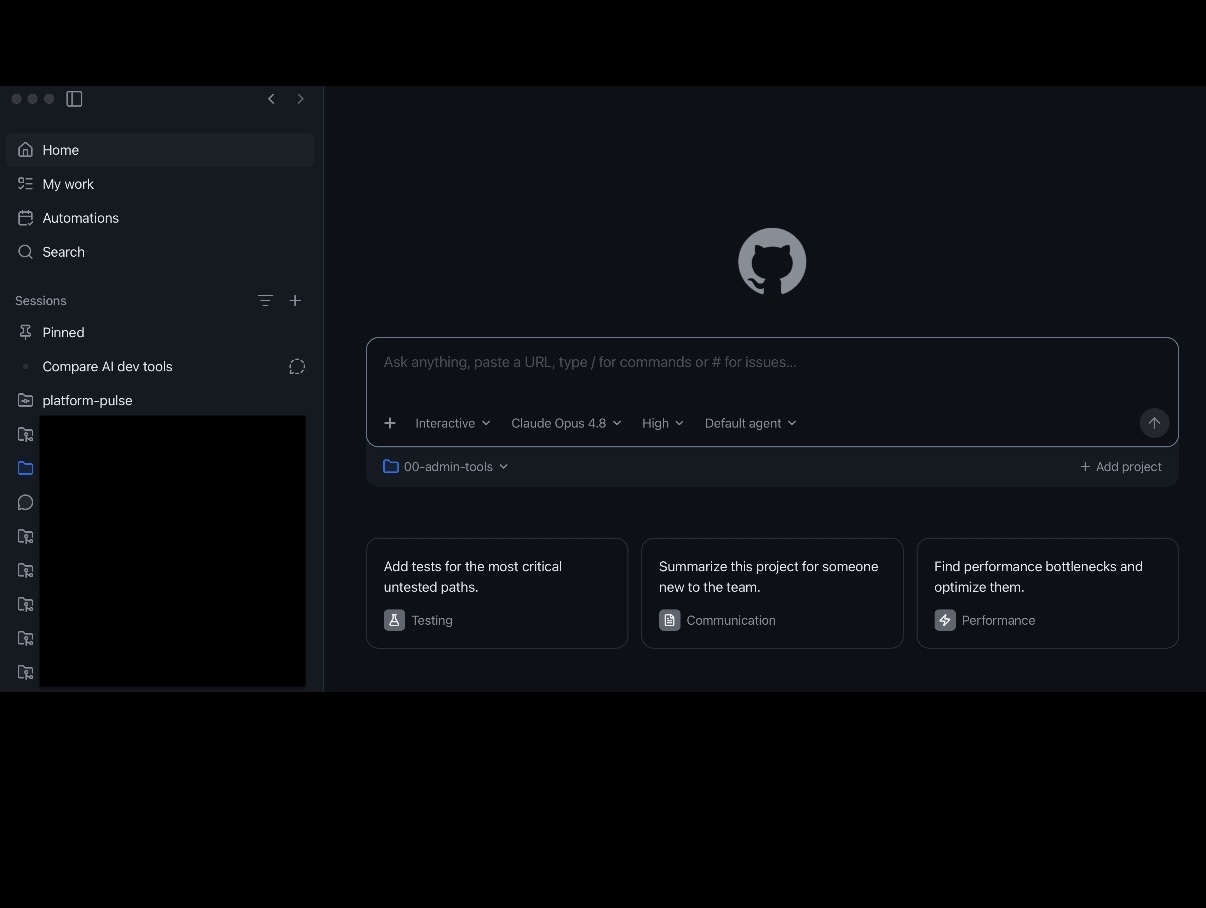Click the Add project button

(1120, 466)
